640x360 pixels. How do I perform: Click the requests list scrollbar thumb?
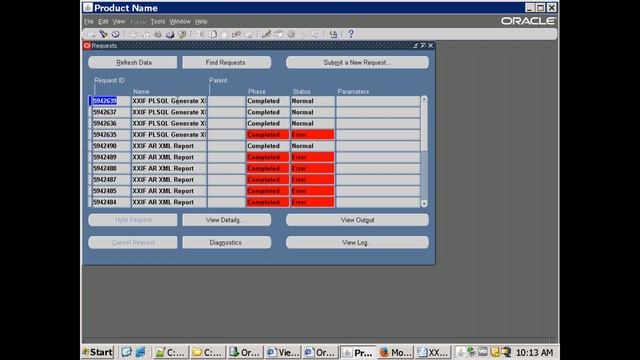[424, 127]
